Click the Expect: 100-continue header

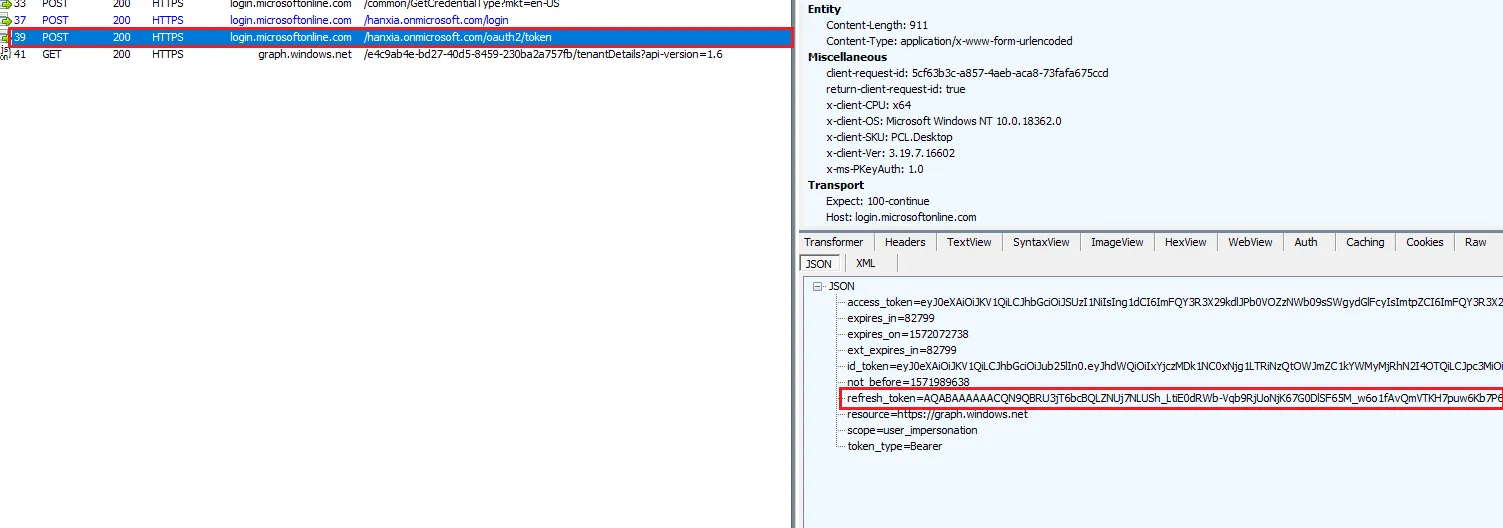pyautogui.click(x=877, y=201)
